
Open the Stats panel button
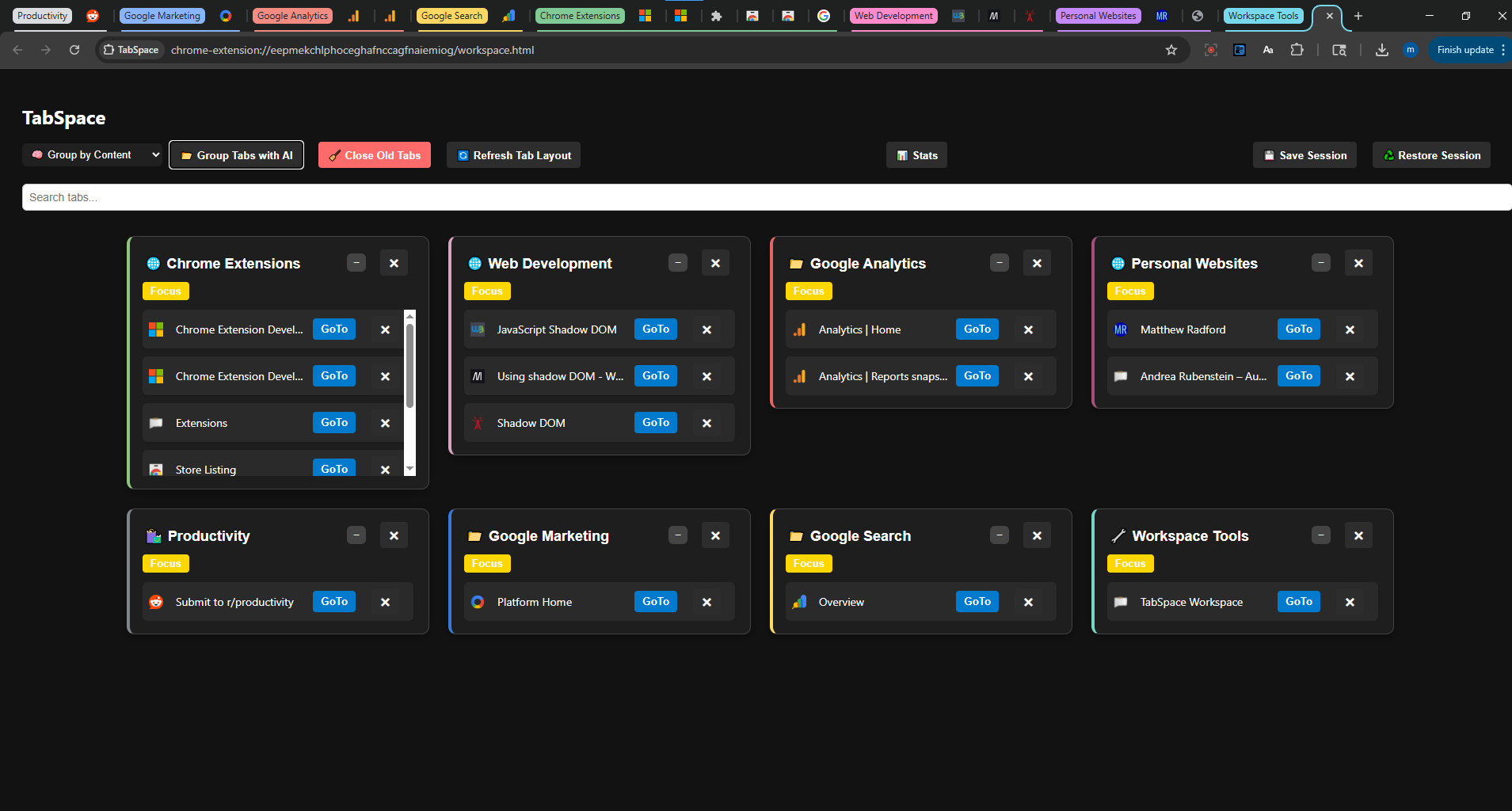(916, 155)
